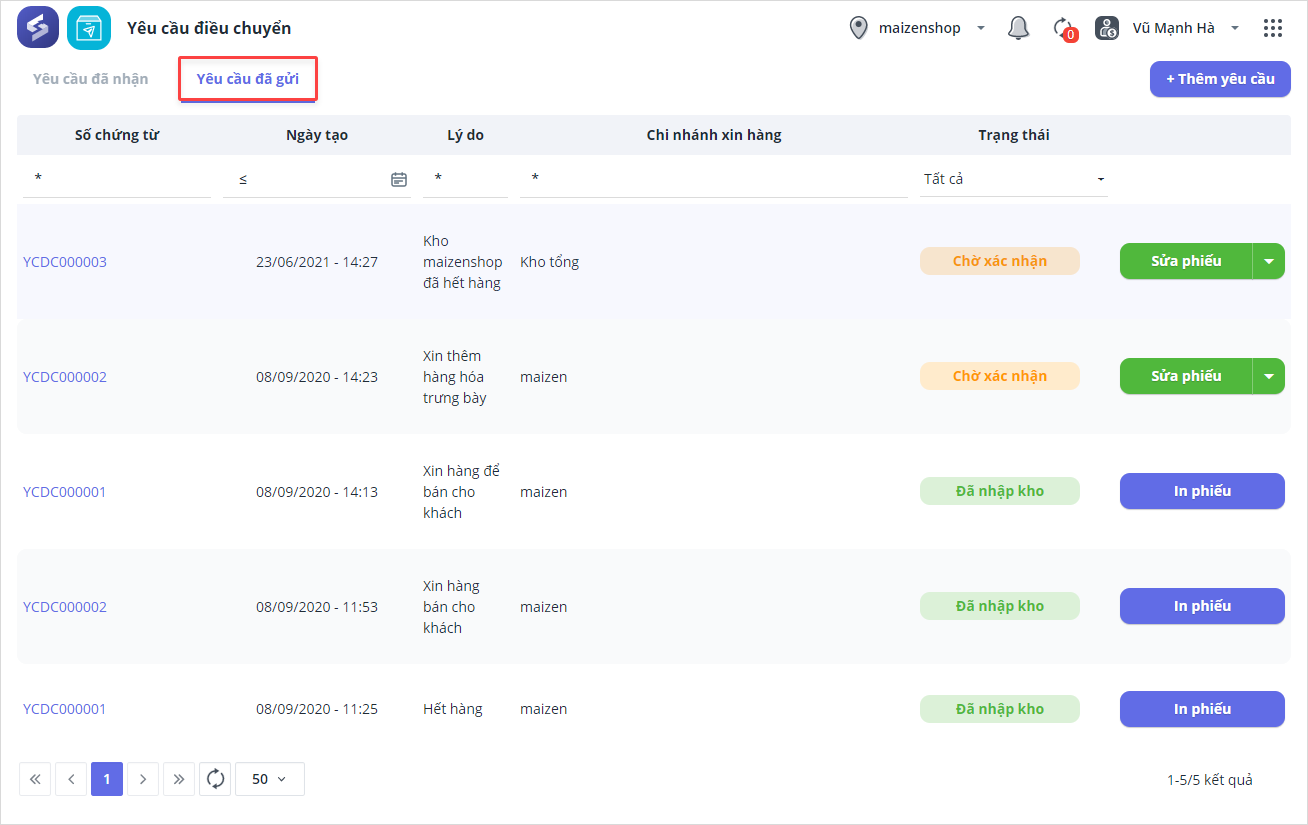1308x825 pixels.
Task: Expand the arrow beside Sửa phiếu for YCDC000003
Action: tap(1269, 261)
